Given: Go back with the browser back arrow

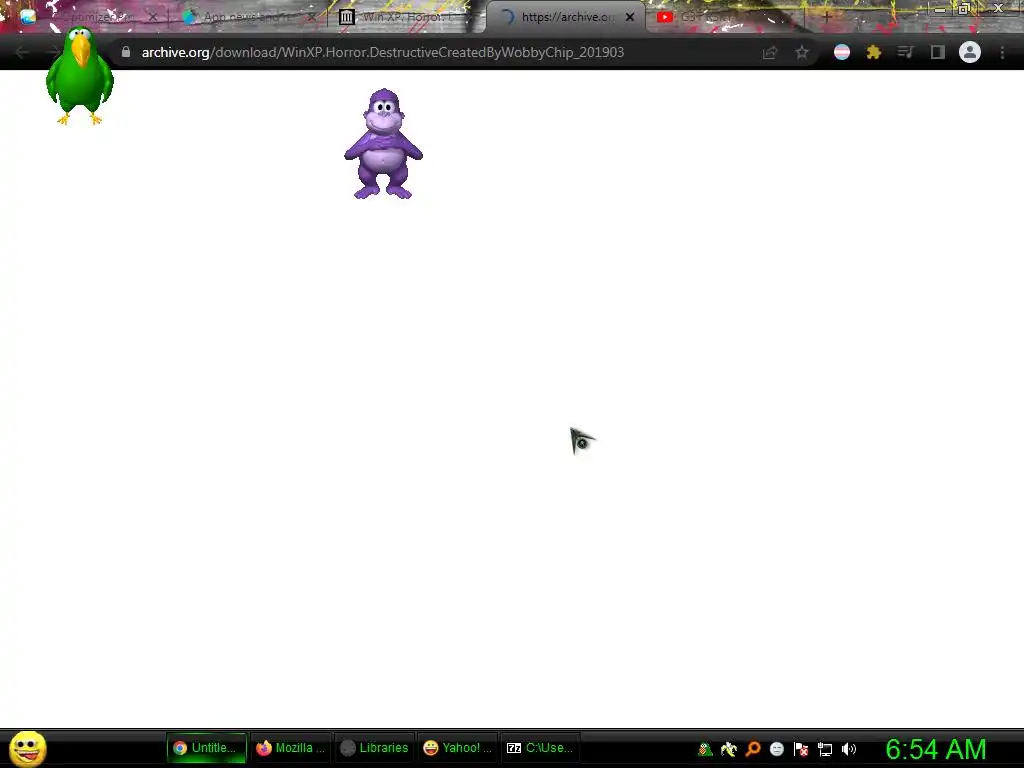Looking at the screenshot, I should (x=22, y=52).
